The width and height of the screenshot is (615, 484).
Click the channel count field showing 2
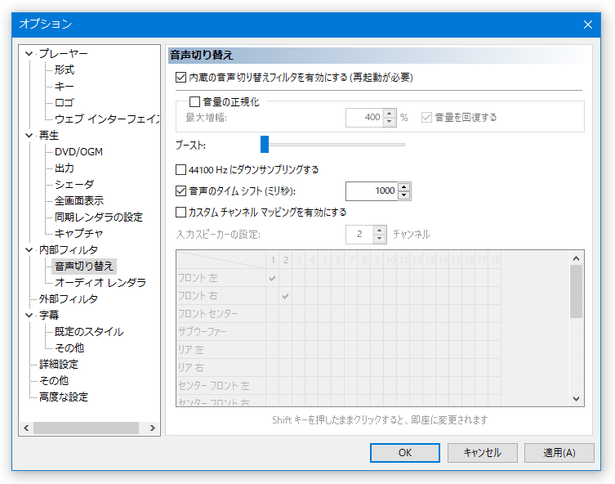click(x=359, y=235)
